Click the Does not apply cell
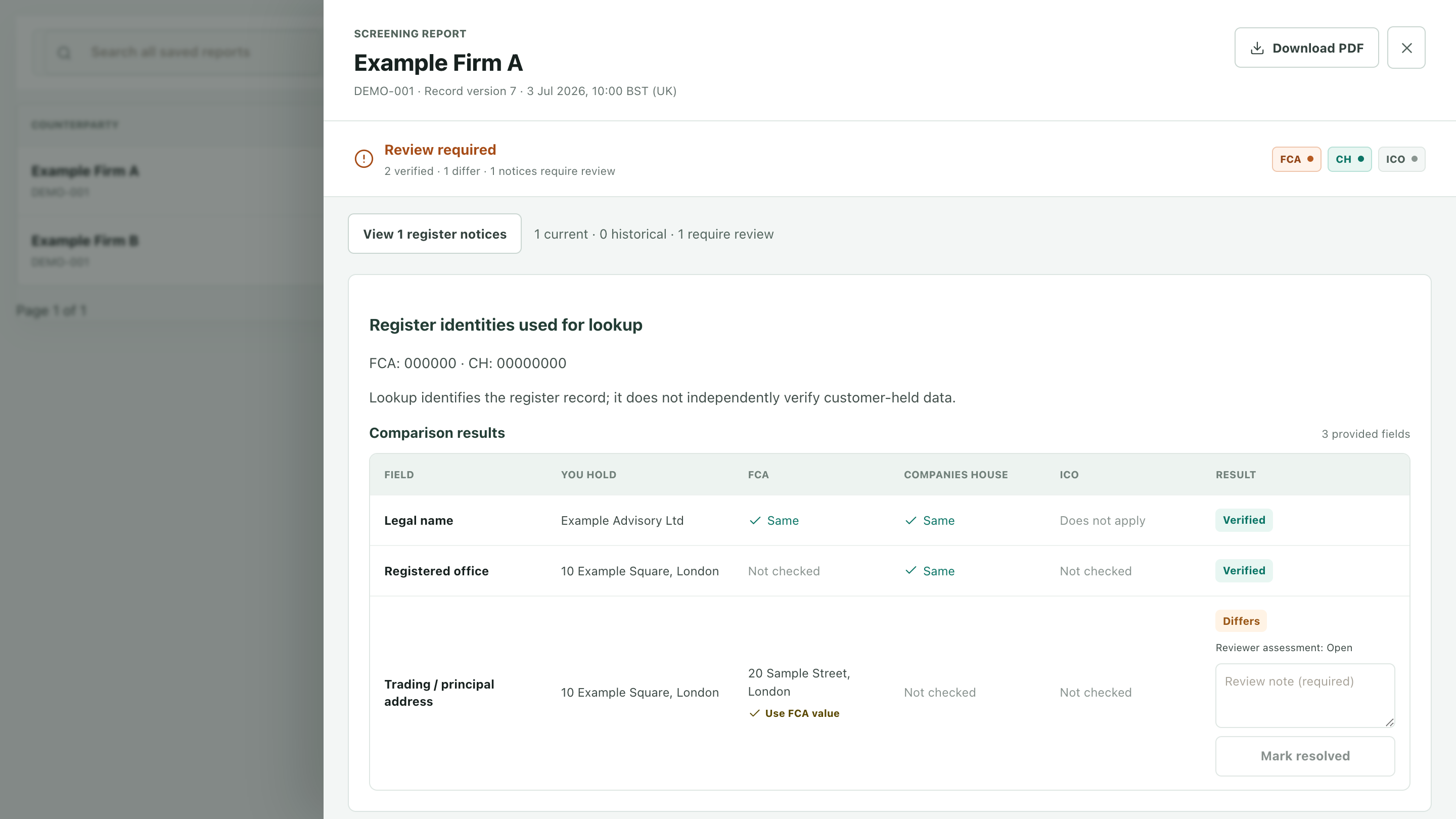This screenshot has width=1456, height=819. coord(1102,521)
